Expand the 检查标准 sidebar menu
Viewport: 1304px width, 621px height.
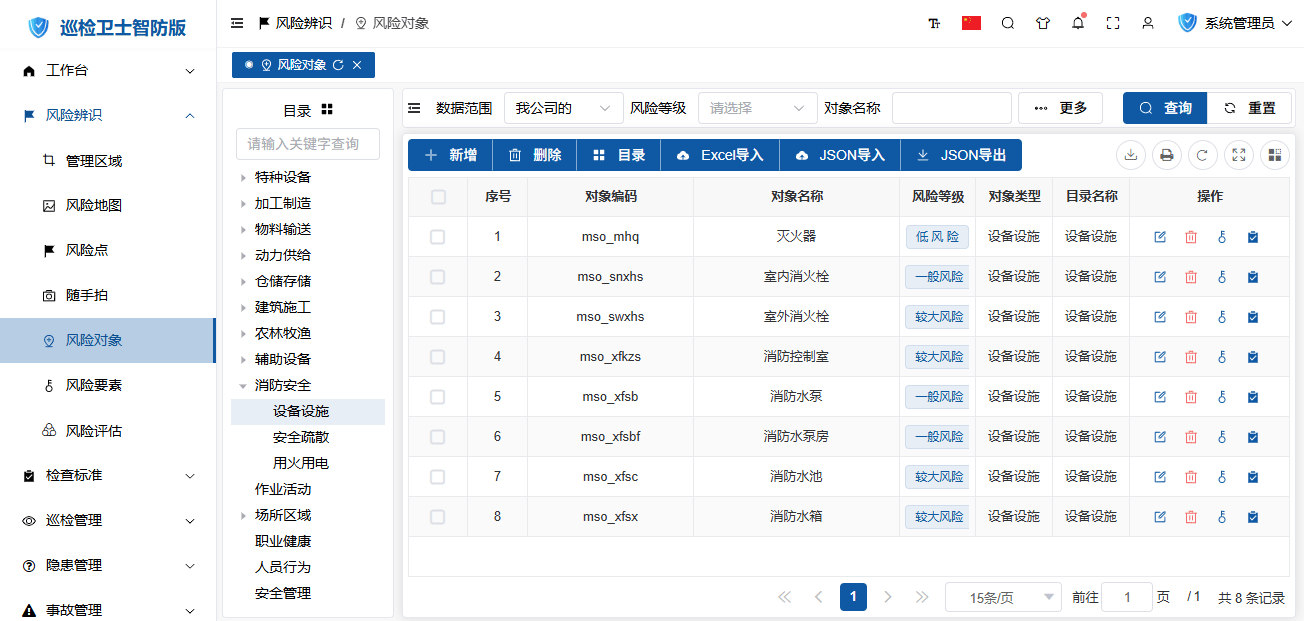108,475
